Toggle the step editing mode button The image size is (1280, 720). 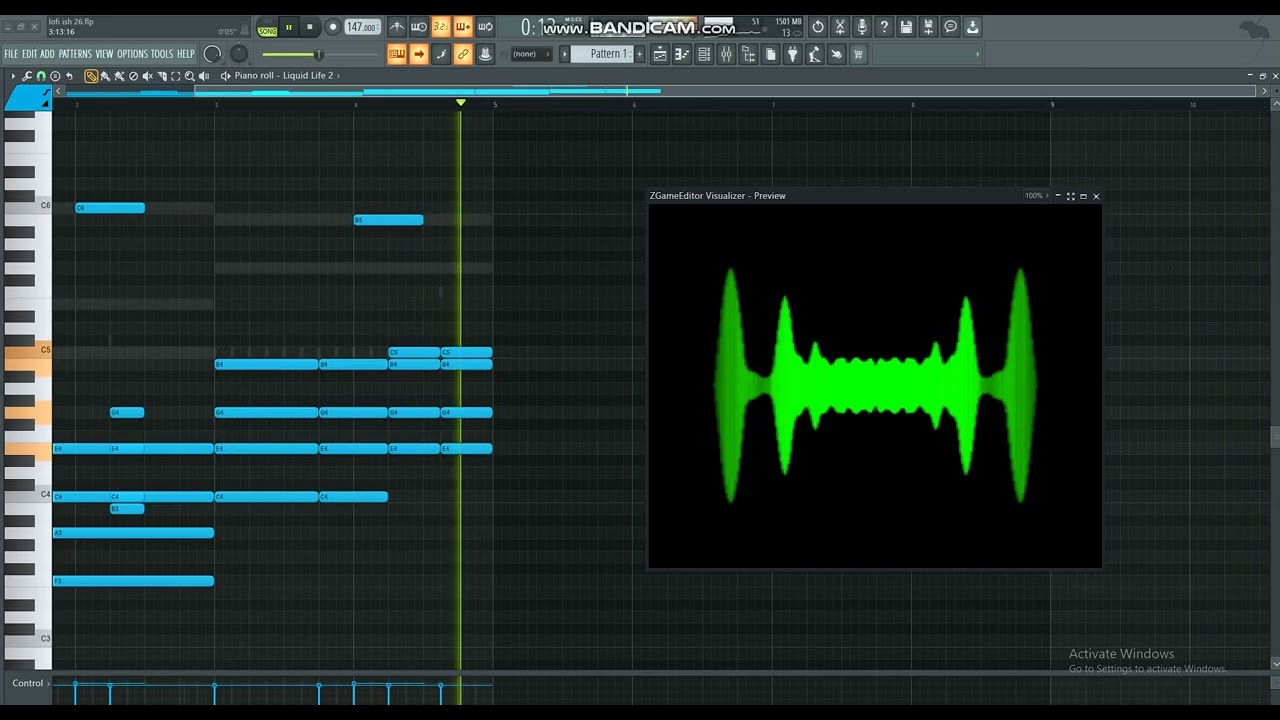441,54
